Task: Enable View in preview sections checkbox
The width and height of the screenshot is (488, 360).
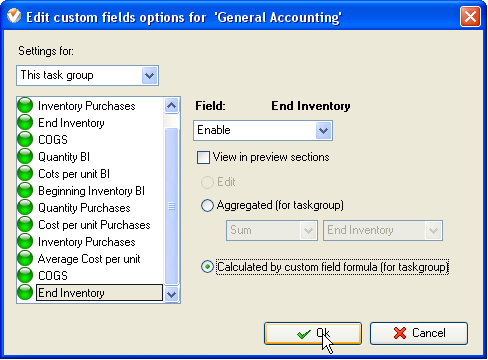Action: coord(203,157)
